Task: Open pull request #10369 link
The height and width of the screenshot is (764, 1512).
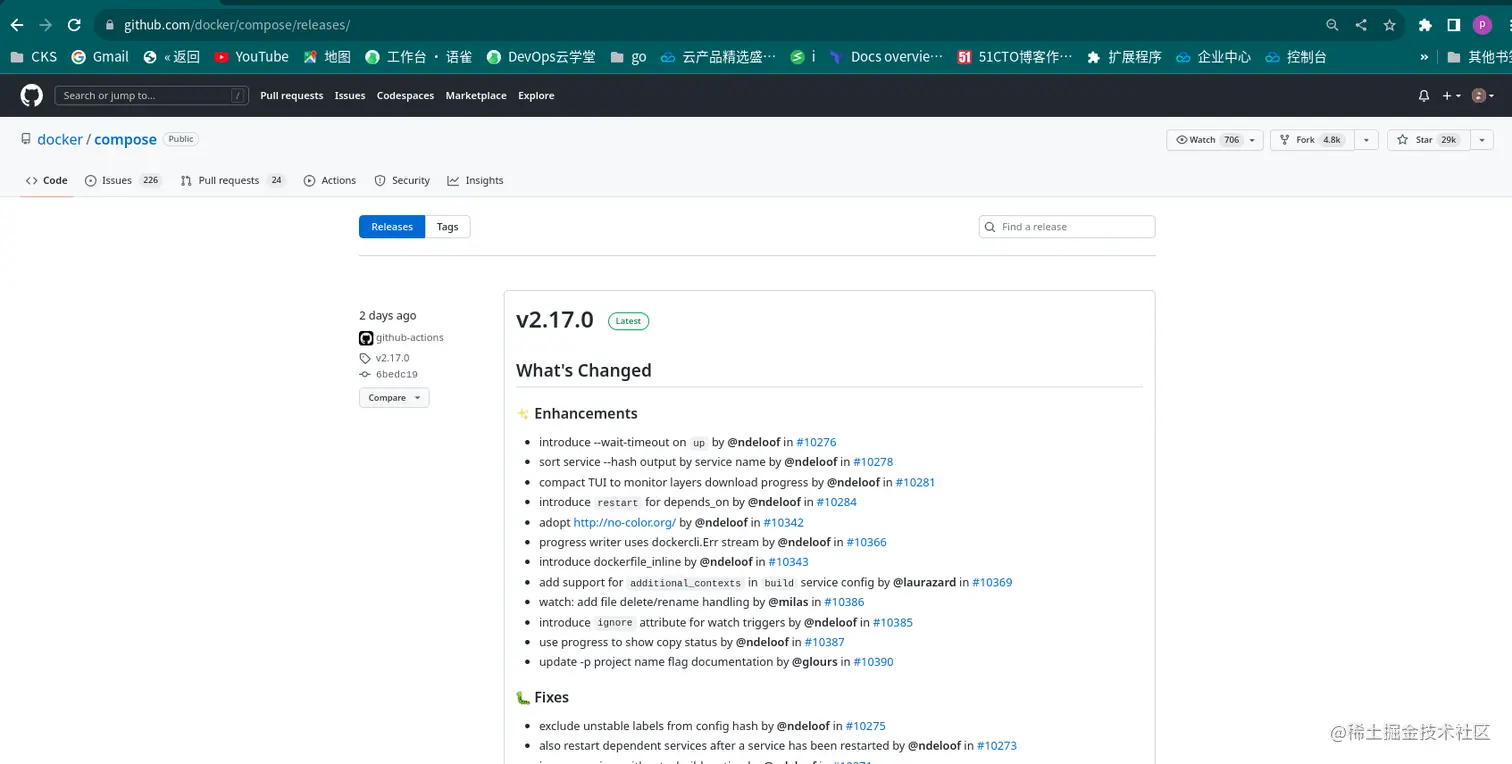Action: (x=992, y=582)
